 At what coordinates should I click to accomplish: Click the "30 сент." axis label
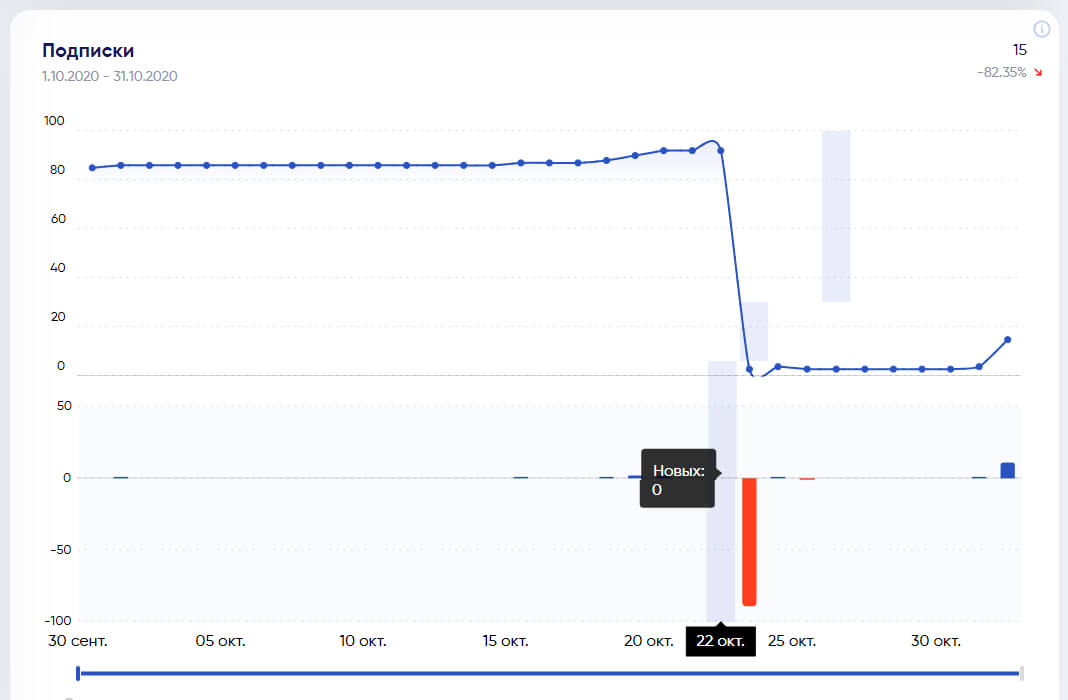click(78, 641)
